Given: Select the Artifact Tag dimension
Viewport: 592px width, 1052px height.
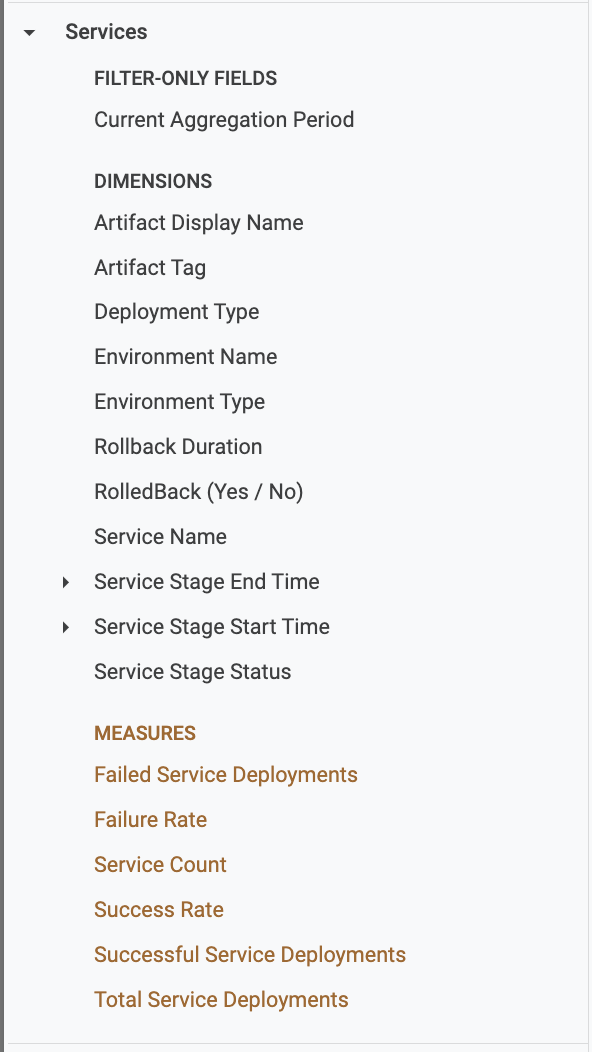Looking at the screenshot, I should [x=150, y=268].
